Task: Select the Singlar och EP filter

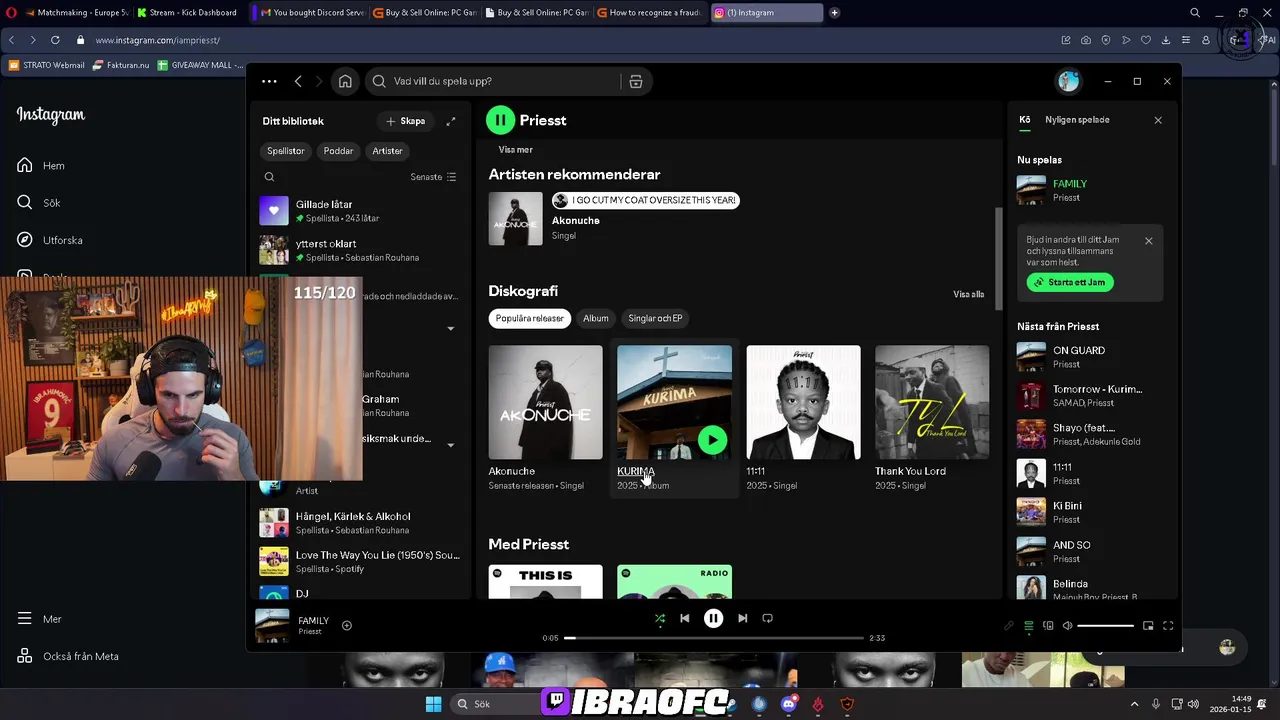Action: click(655, 318)
